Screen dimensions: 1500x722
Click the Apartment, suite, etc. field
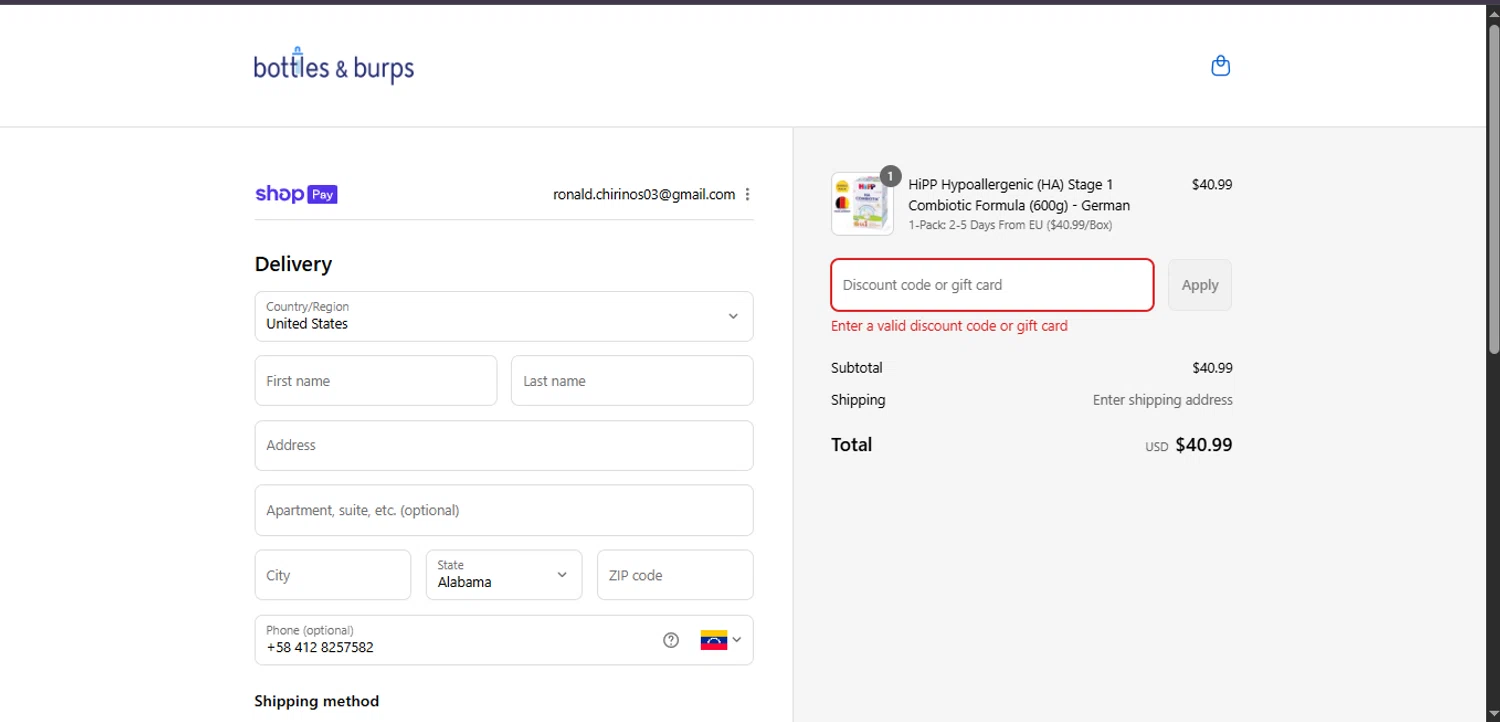[x=504, y=510]
